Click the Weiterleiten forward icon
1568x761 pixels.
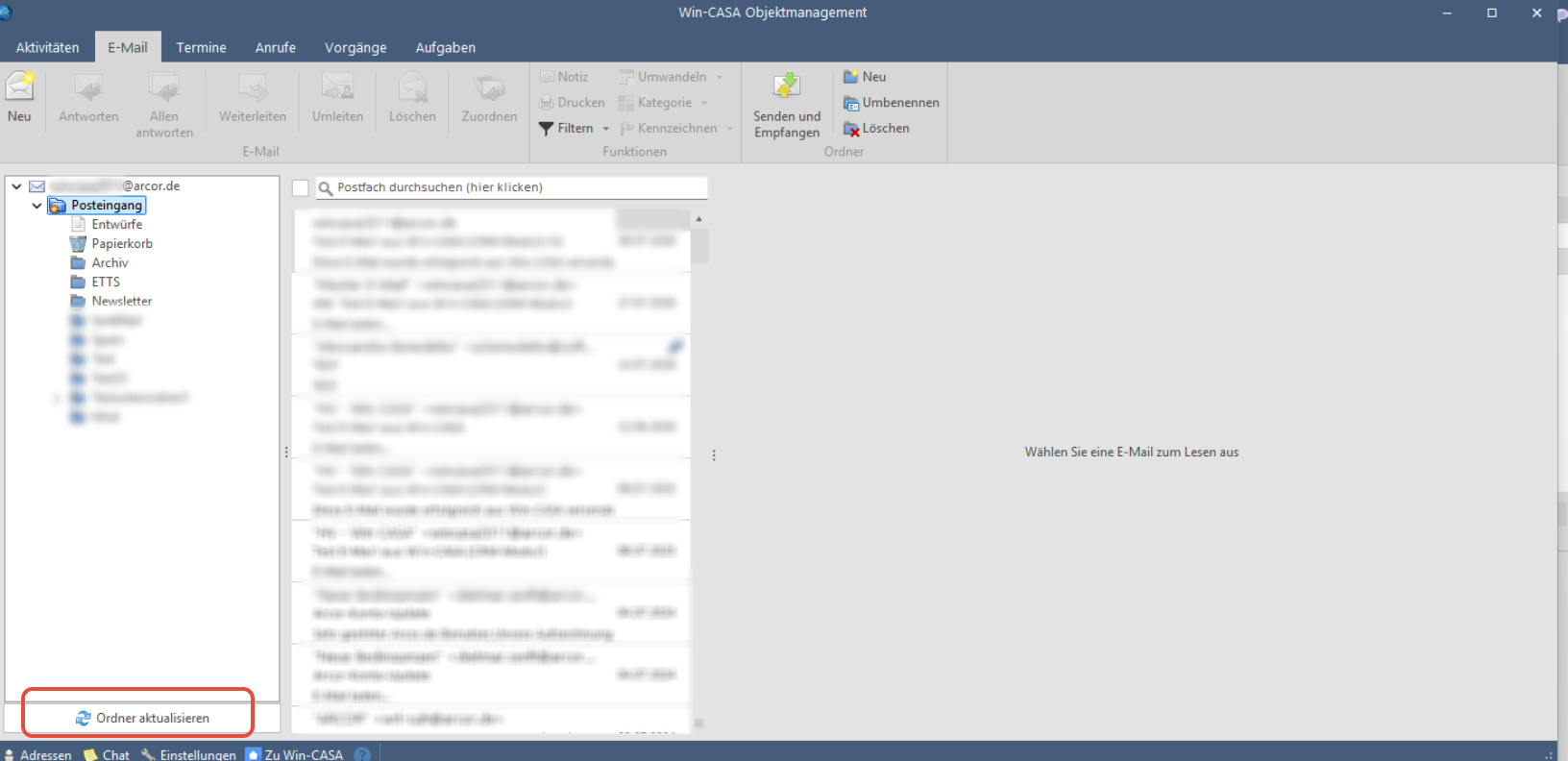253,88
